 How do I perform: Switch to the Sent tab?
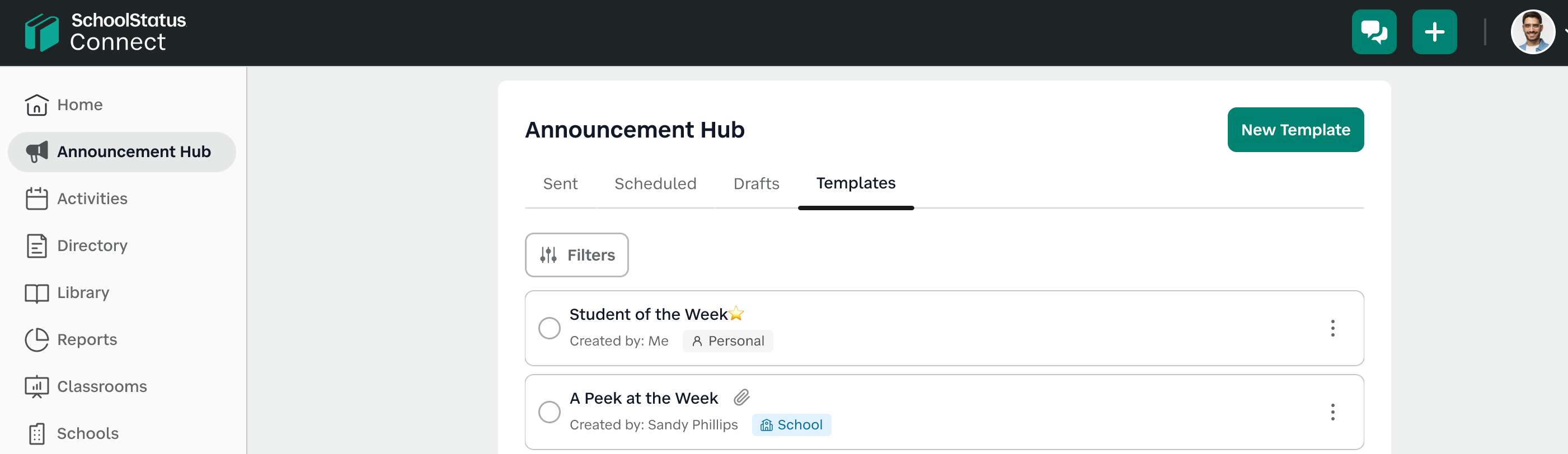(x=560, y=183)
